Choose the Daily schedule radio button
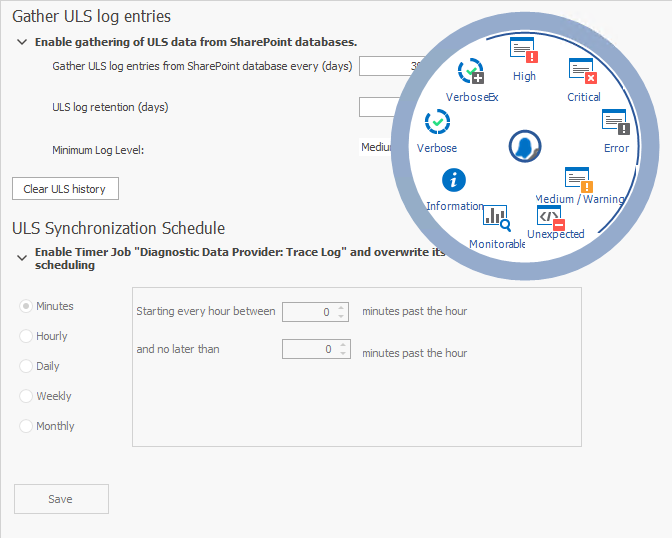The height and width of the screenshot is (538, 672). [26, 366]
